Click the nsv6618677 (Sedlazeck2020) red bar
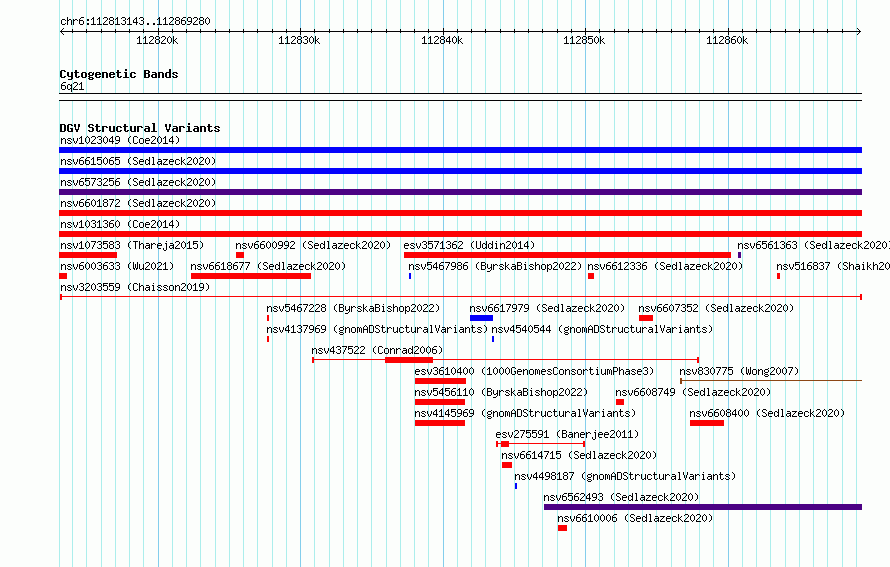Viewport: 890px width, 567px height. (251, 276)
